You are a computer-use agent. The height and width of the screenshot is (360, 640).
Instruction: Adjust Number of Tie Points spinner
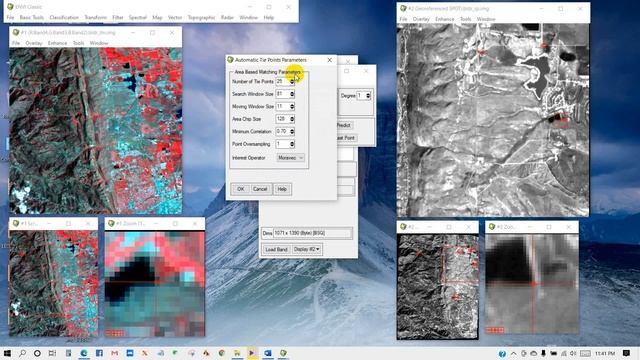tap(292, 82)
